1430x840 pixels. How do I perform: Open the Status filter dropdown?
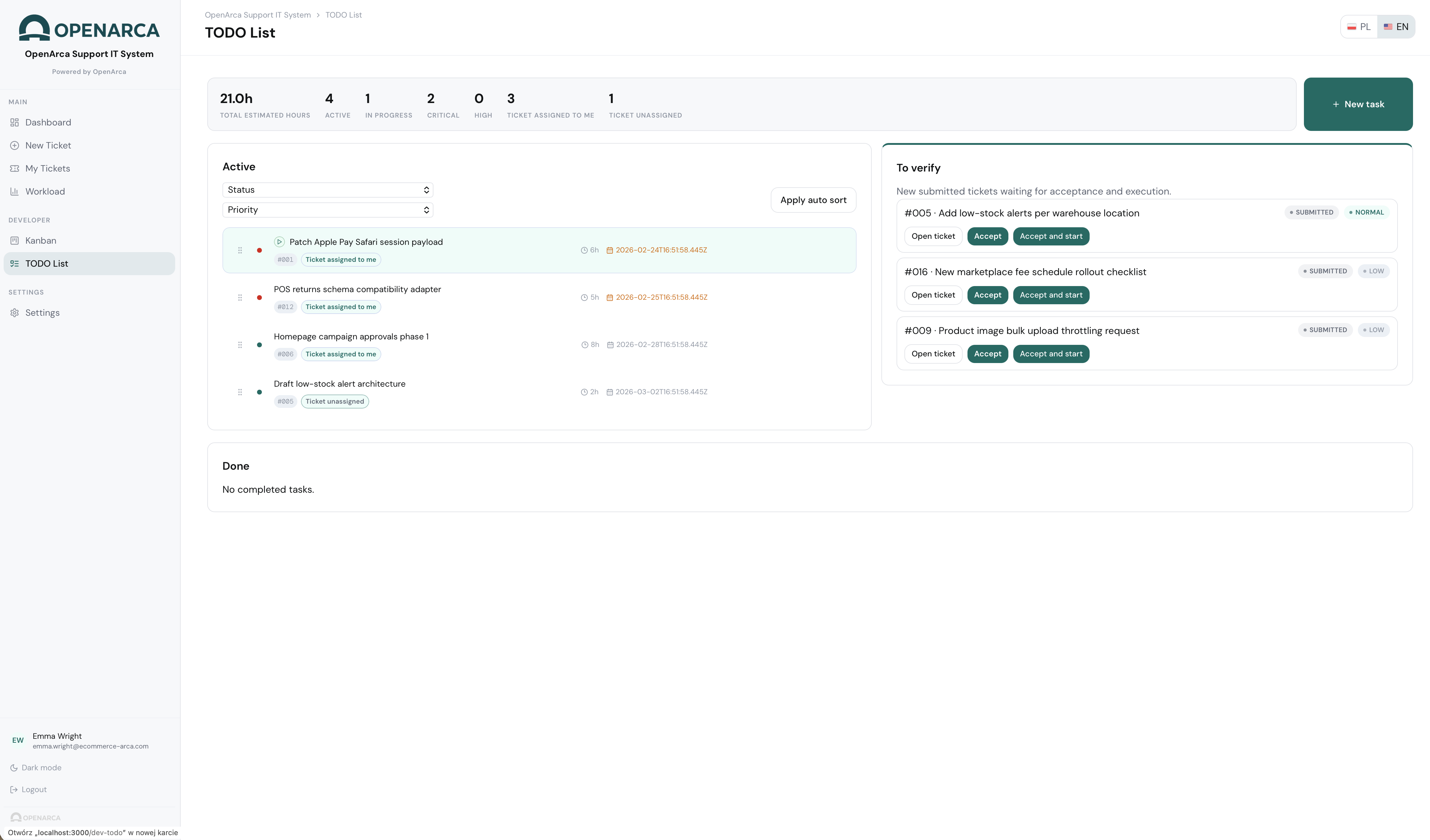click(x=327, y=190)
